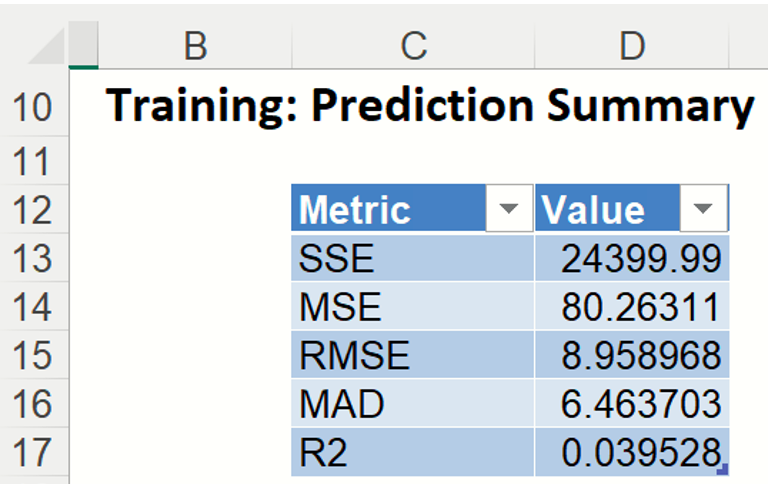This screenshot has width=775, height=484.
Task: Select the MAD value 6.463703
Action: [631, 403]
